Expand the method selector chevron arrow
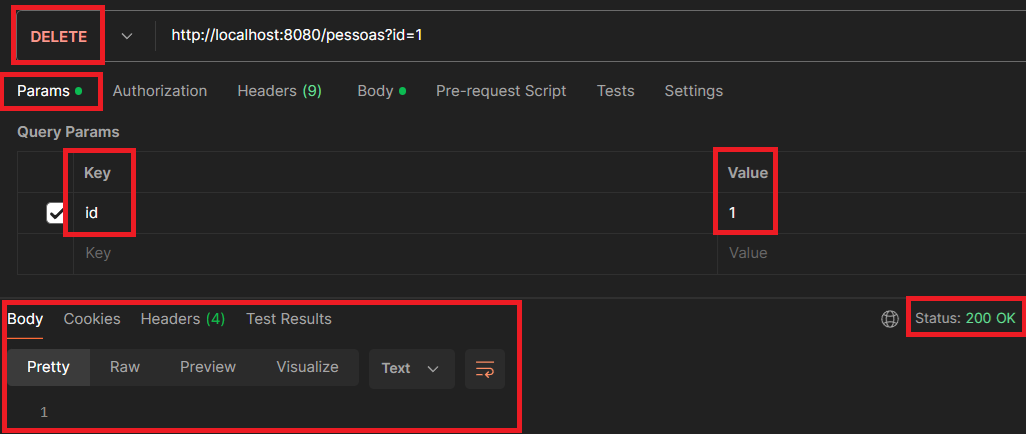 [127, 36]
